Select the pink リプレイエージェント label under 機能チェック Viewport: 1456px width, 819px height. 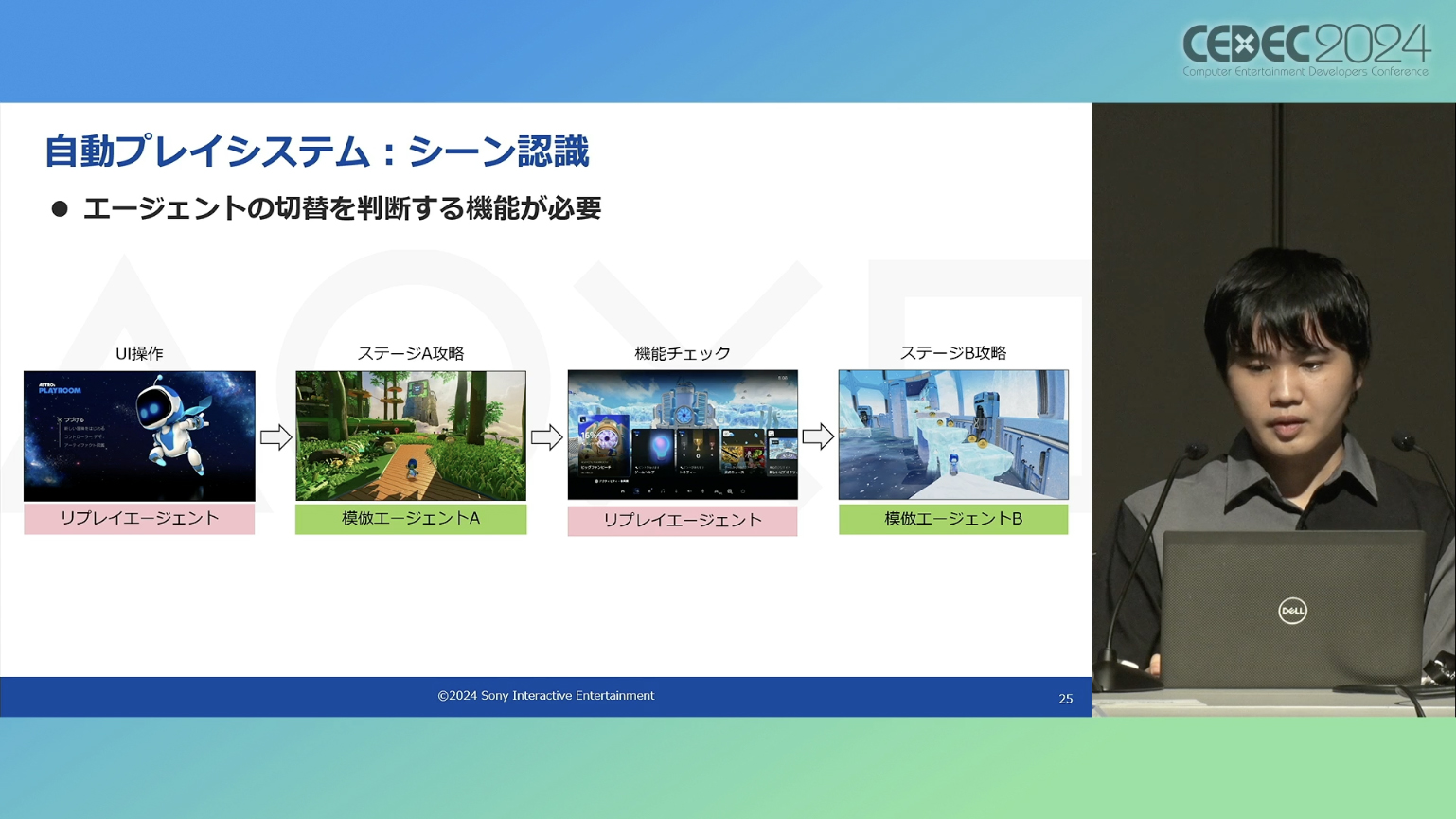(682, 521)
